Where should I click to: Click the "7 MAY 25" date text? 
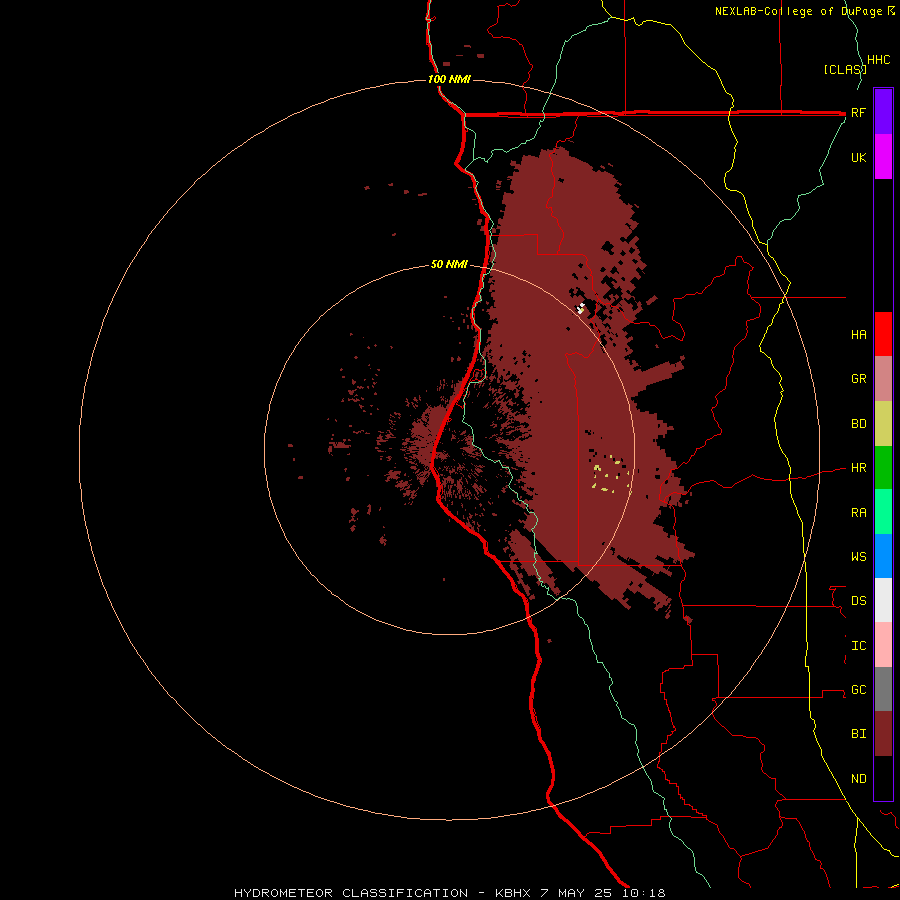pos(576,893)
